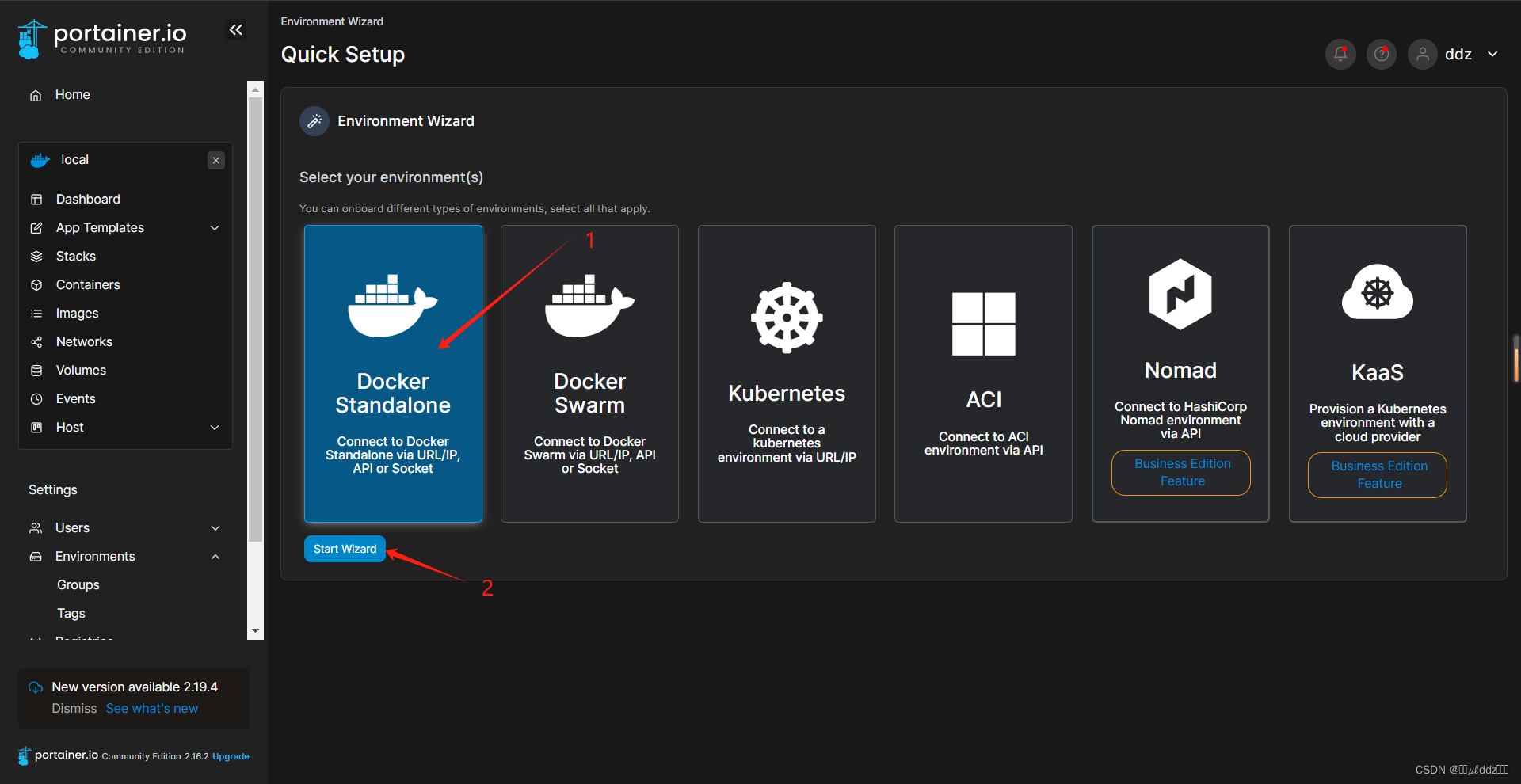The image size is (1521, 784).
Task: Close the local environment with X
Action: pos(216,160)
